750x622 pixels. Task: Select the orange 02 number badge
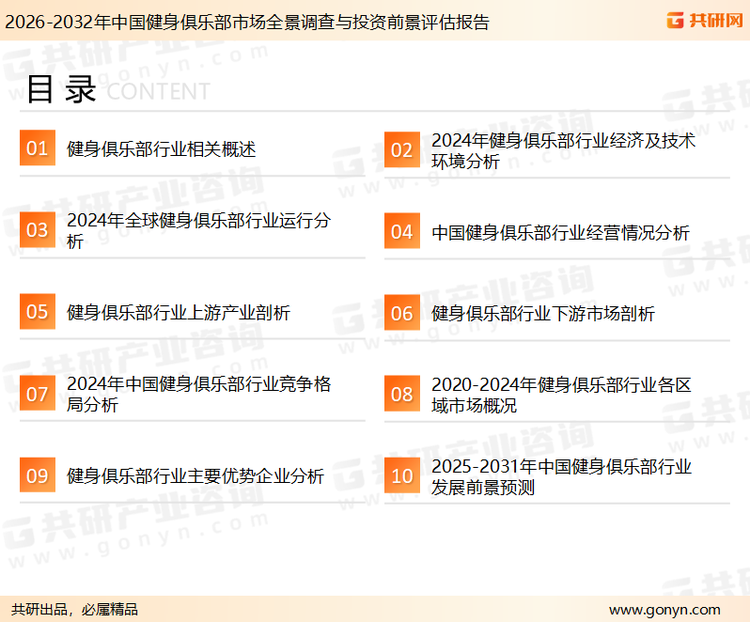tap(401, 150)
